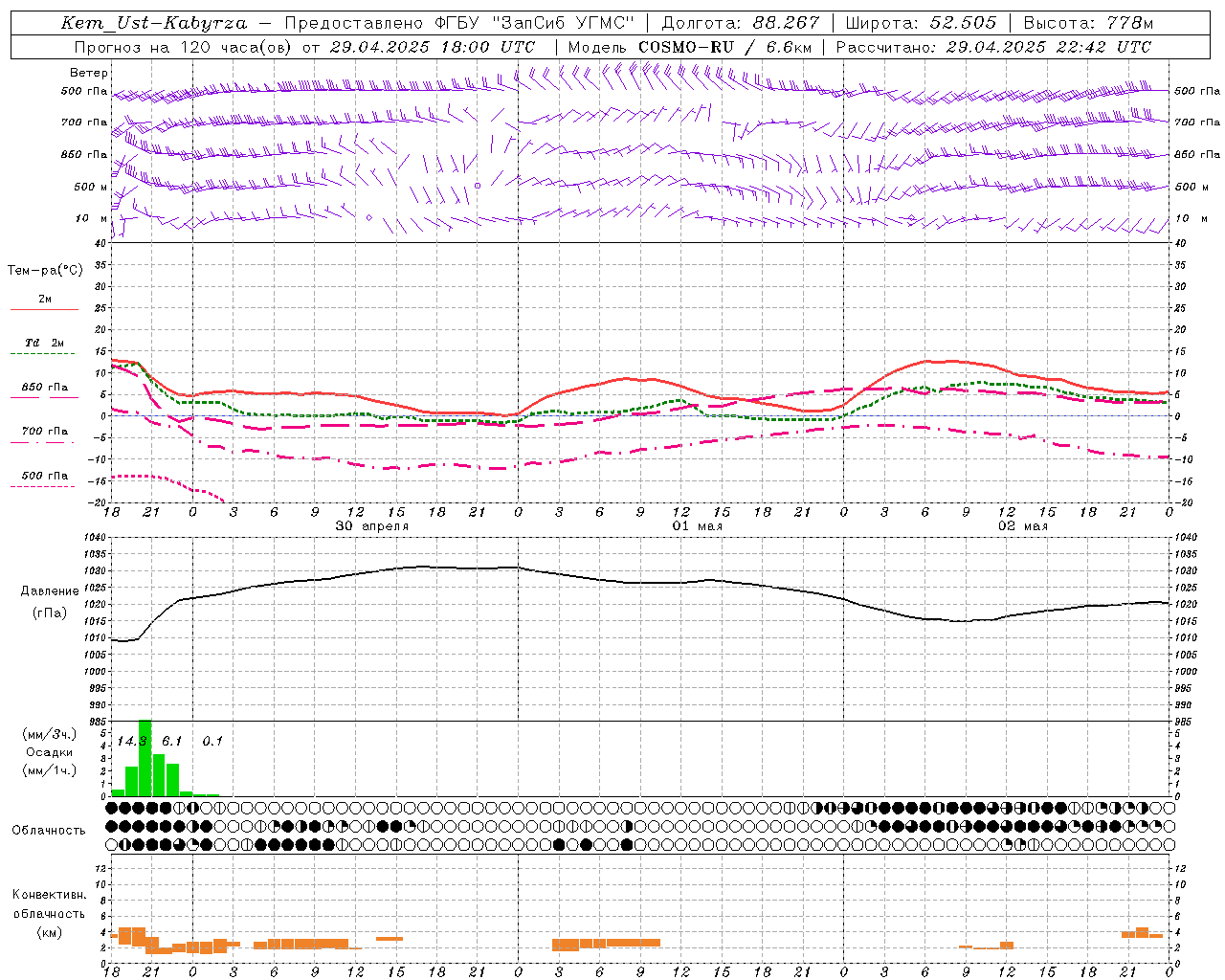Click the latitude value Широта: 52.505

click(921, 23)
